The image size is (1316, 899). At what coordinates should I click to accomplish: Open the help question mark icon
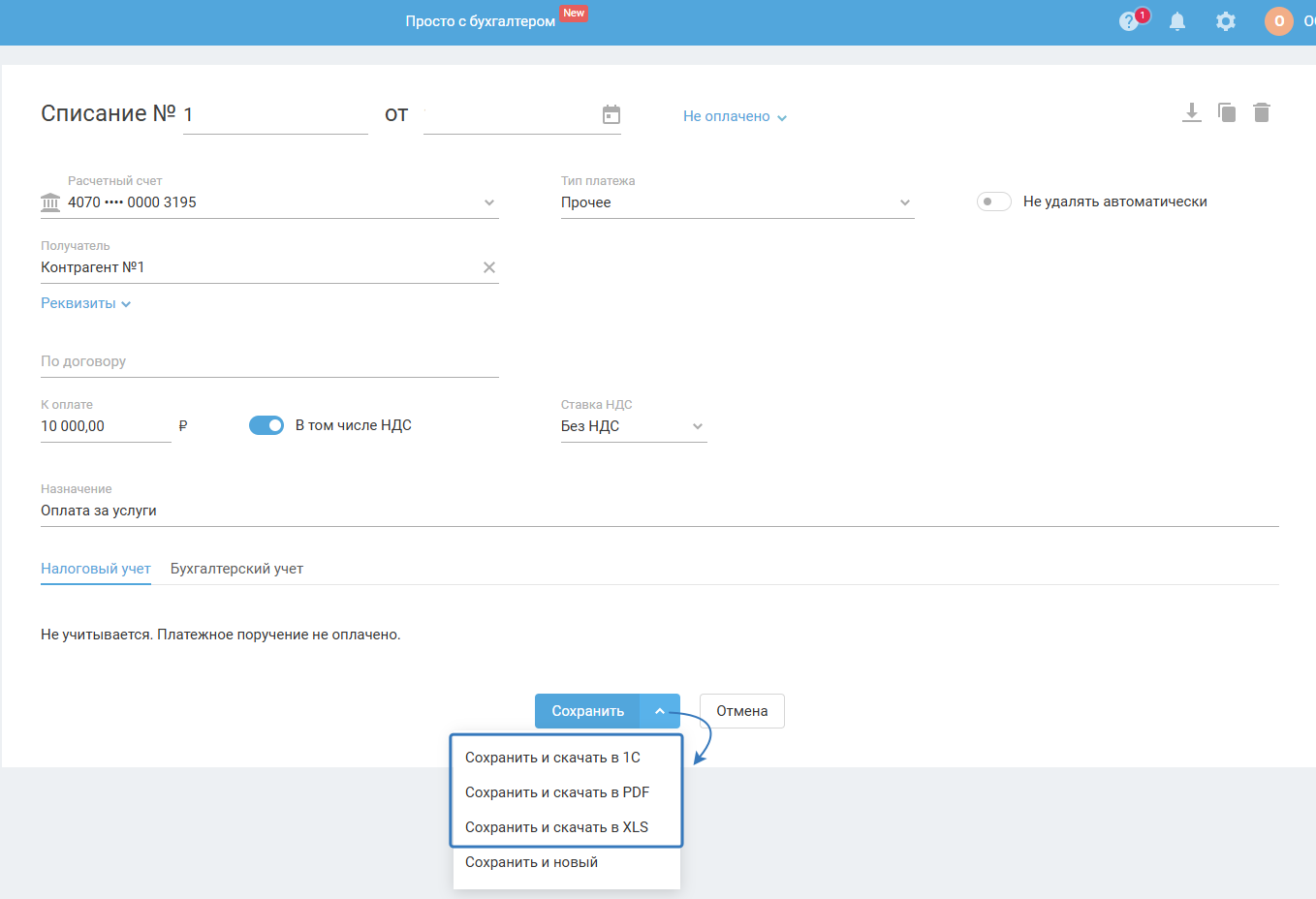[x=1129, y=21]
